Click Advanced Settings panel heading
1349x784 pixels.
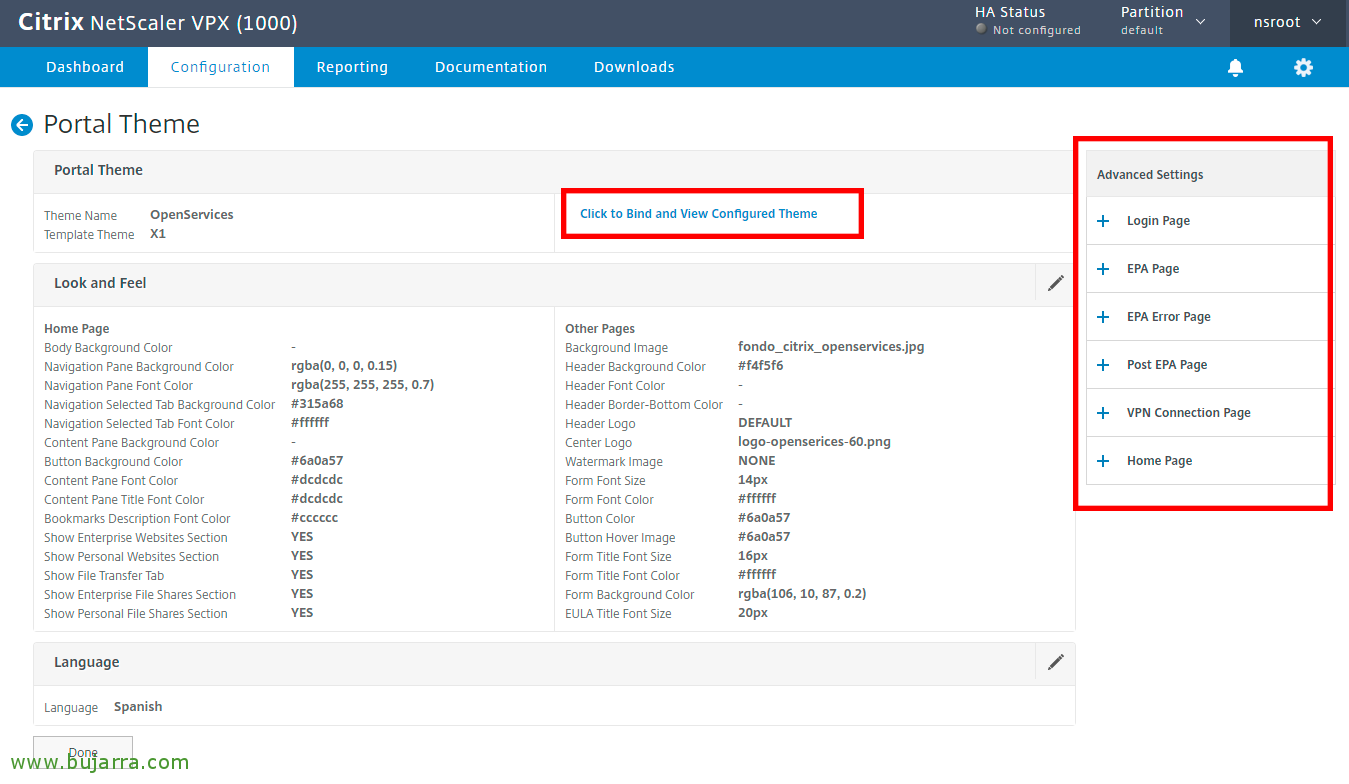coord(1150,175)
